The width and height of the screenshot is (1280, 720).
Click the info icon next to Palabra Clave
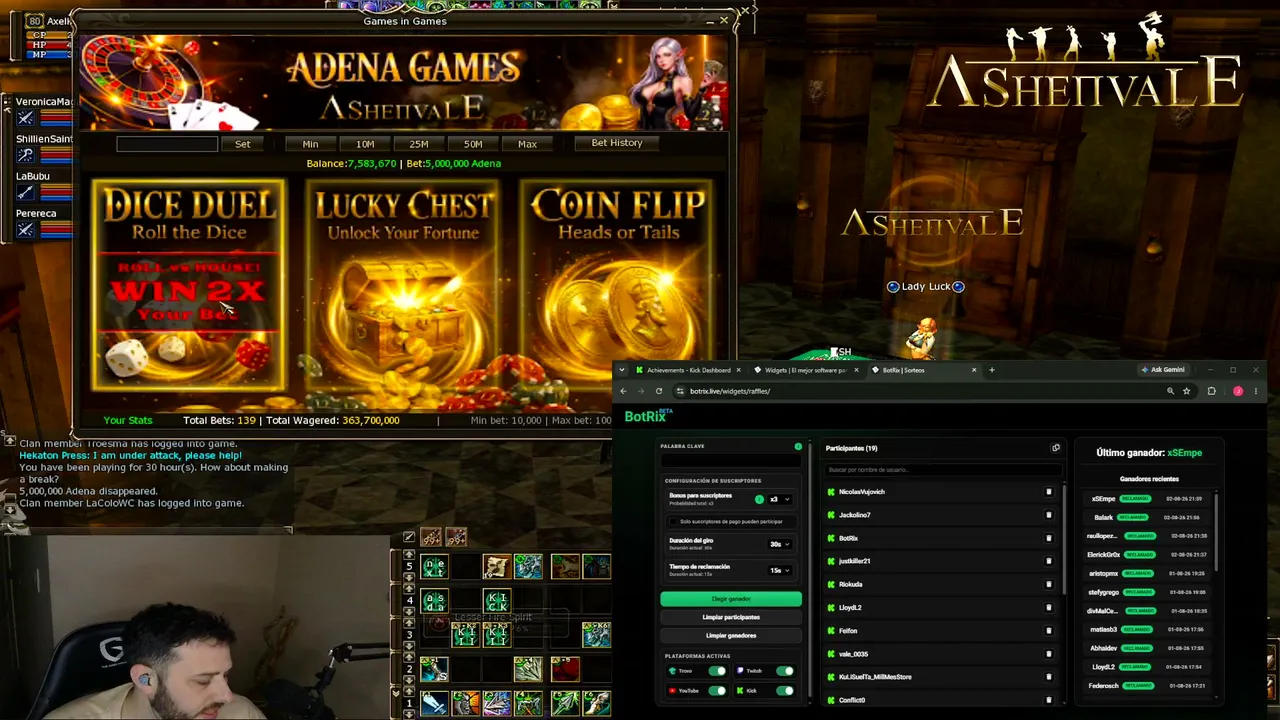pos(798,446)
